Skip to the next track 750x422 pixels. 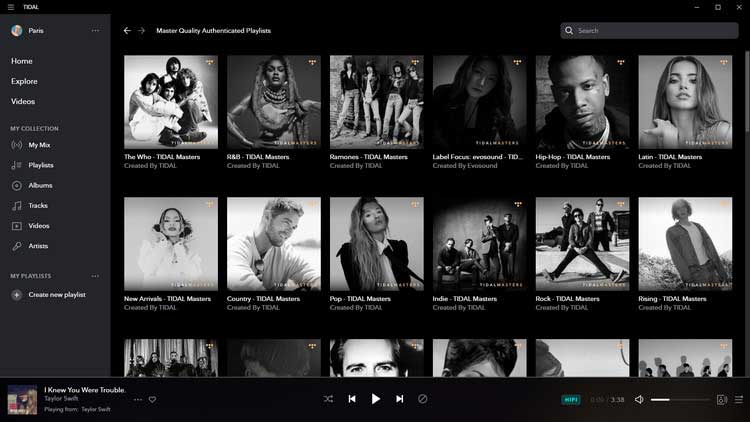[x=399, y=399]
